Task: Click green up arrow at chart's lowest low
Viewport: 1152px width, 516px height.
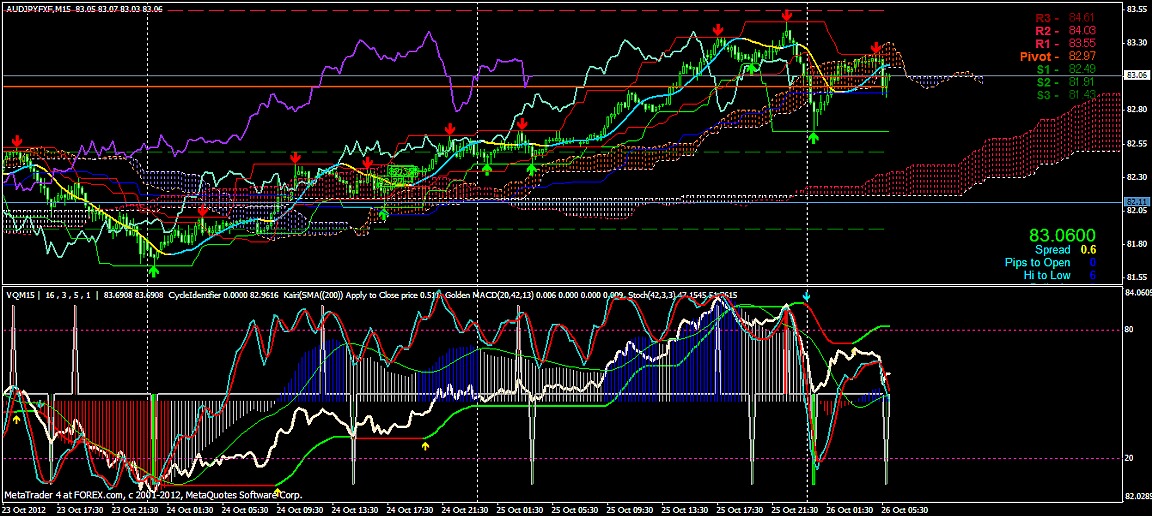Action: (153, 269)
